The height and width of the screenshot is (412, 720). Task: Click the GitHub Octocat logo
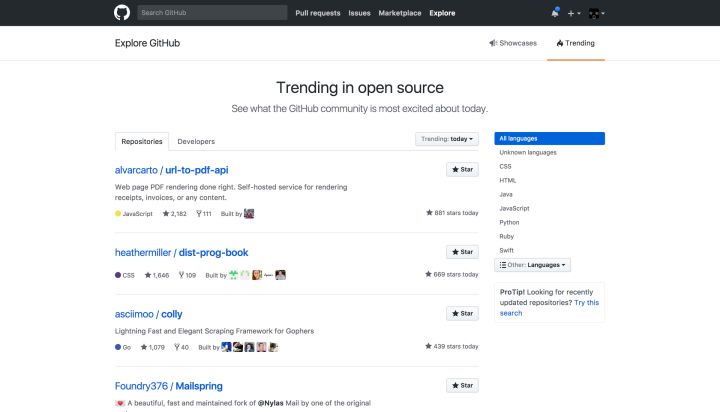122,13
